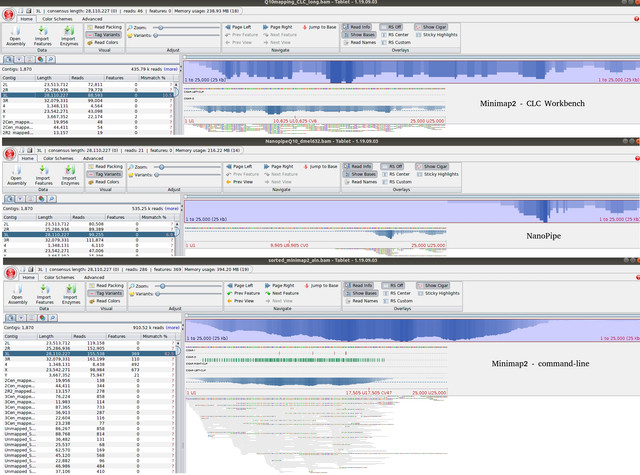This screenshot has height=475, width=640.
Task: Switch to Color Schemes tab in middle window
Action: click(58, 158)
